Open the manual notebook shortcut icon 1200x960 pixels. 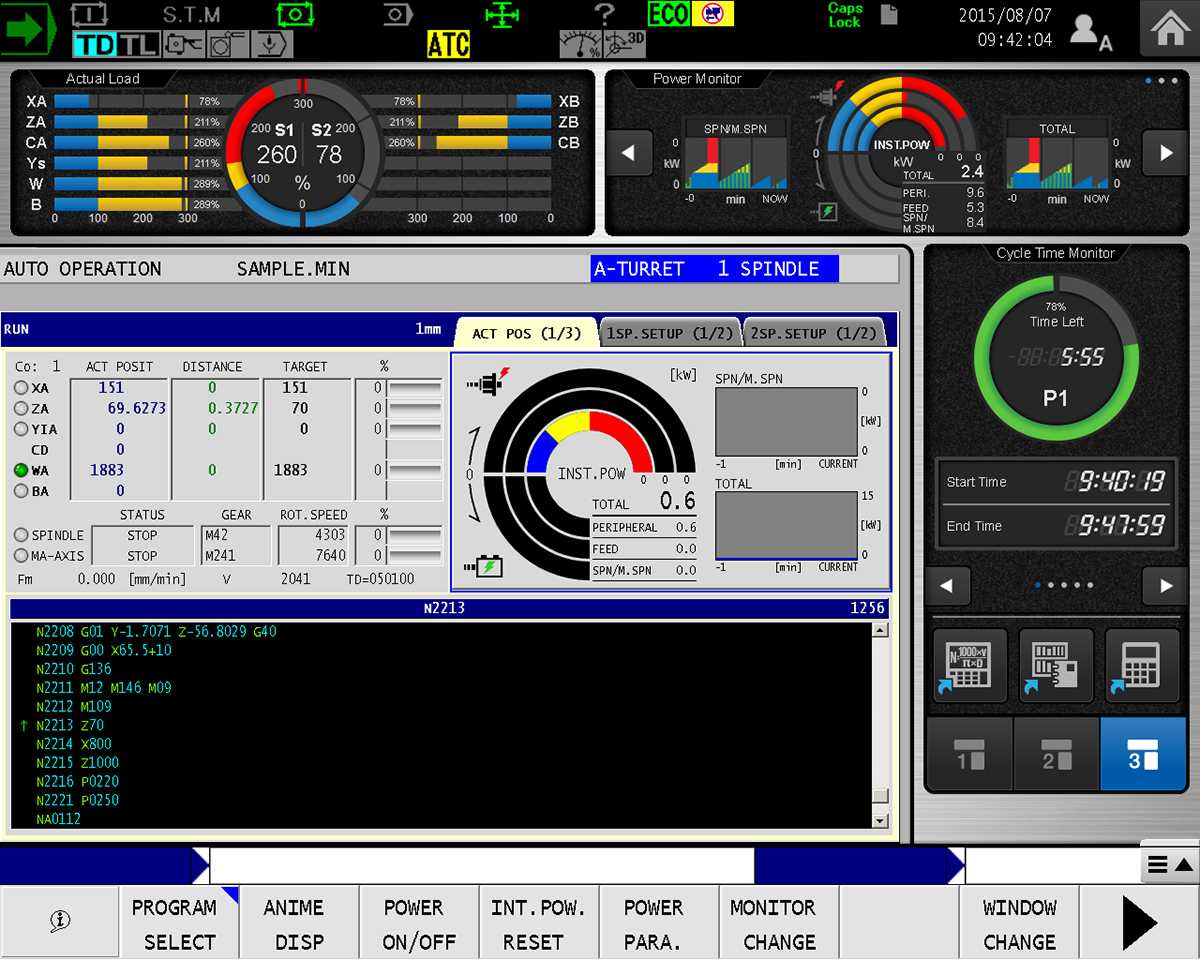click(x=1055, y=665)
